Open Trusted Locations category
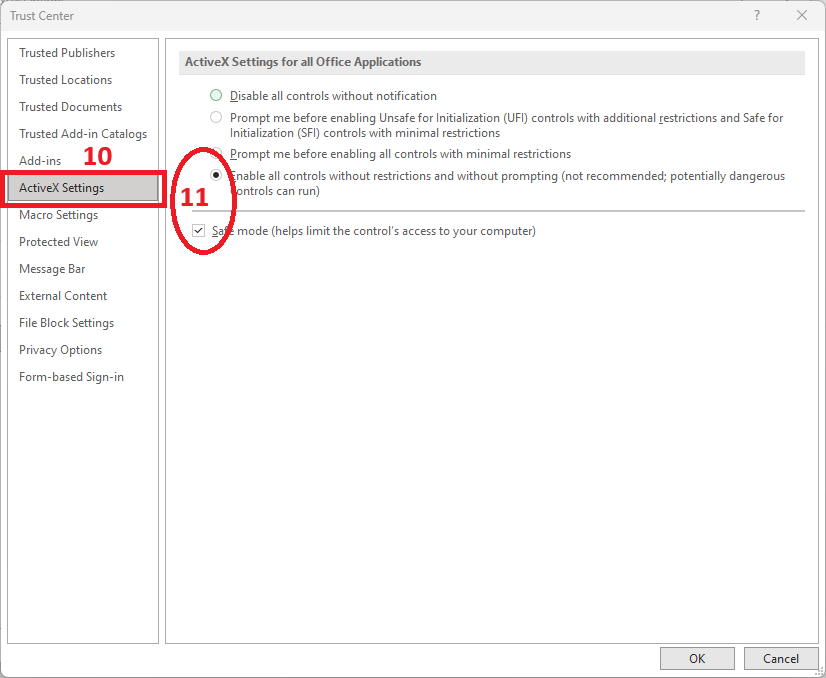This screenshot has width=826, height=678. pyautogui.click(x=66, y=80)
